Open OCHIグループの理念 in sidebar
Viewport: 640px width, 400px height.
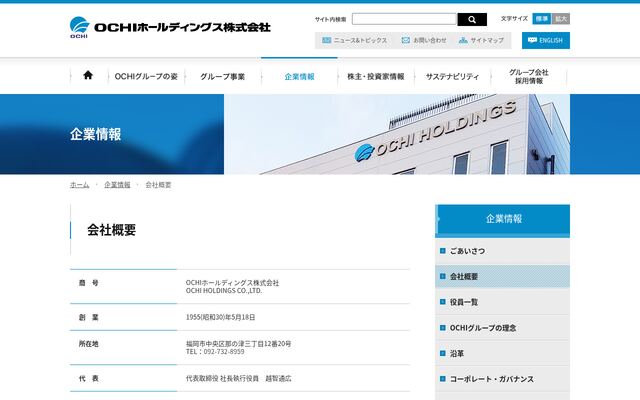coord(502,328)
